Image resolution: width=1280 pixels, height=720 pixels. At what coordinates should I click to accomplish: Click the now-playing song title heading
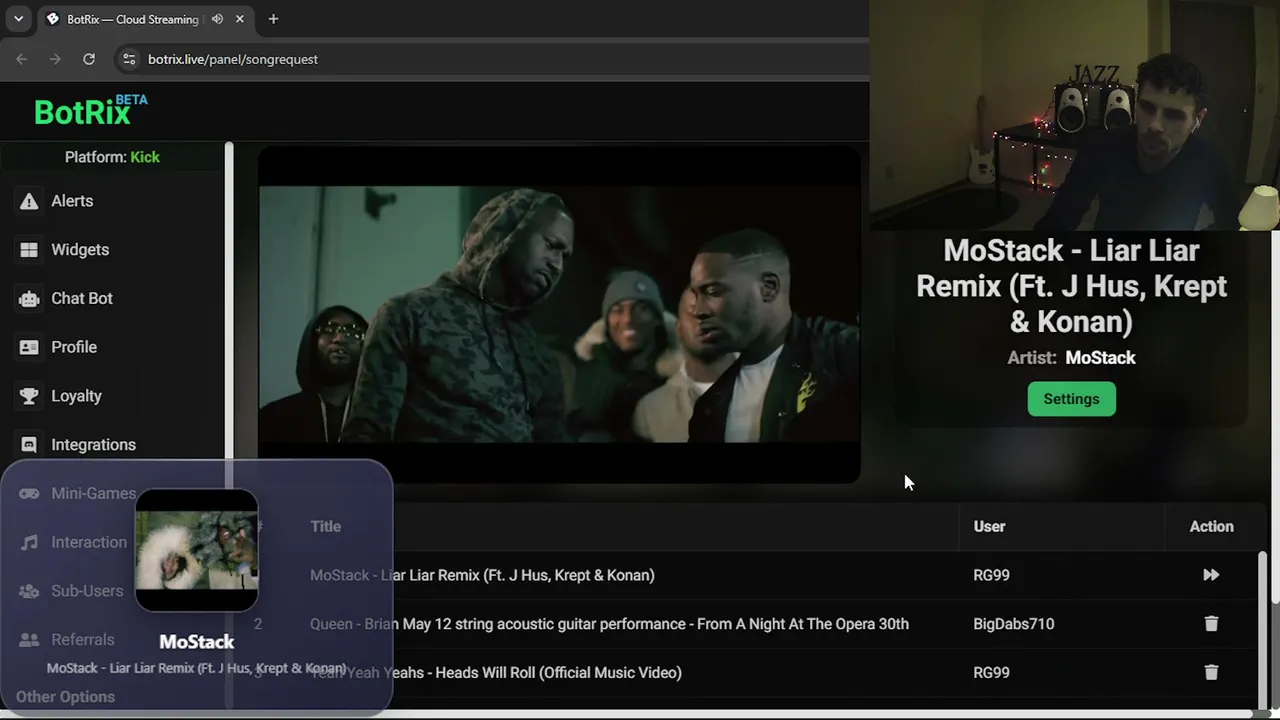(1071, 286)
